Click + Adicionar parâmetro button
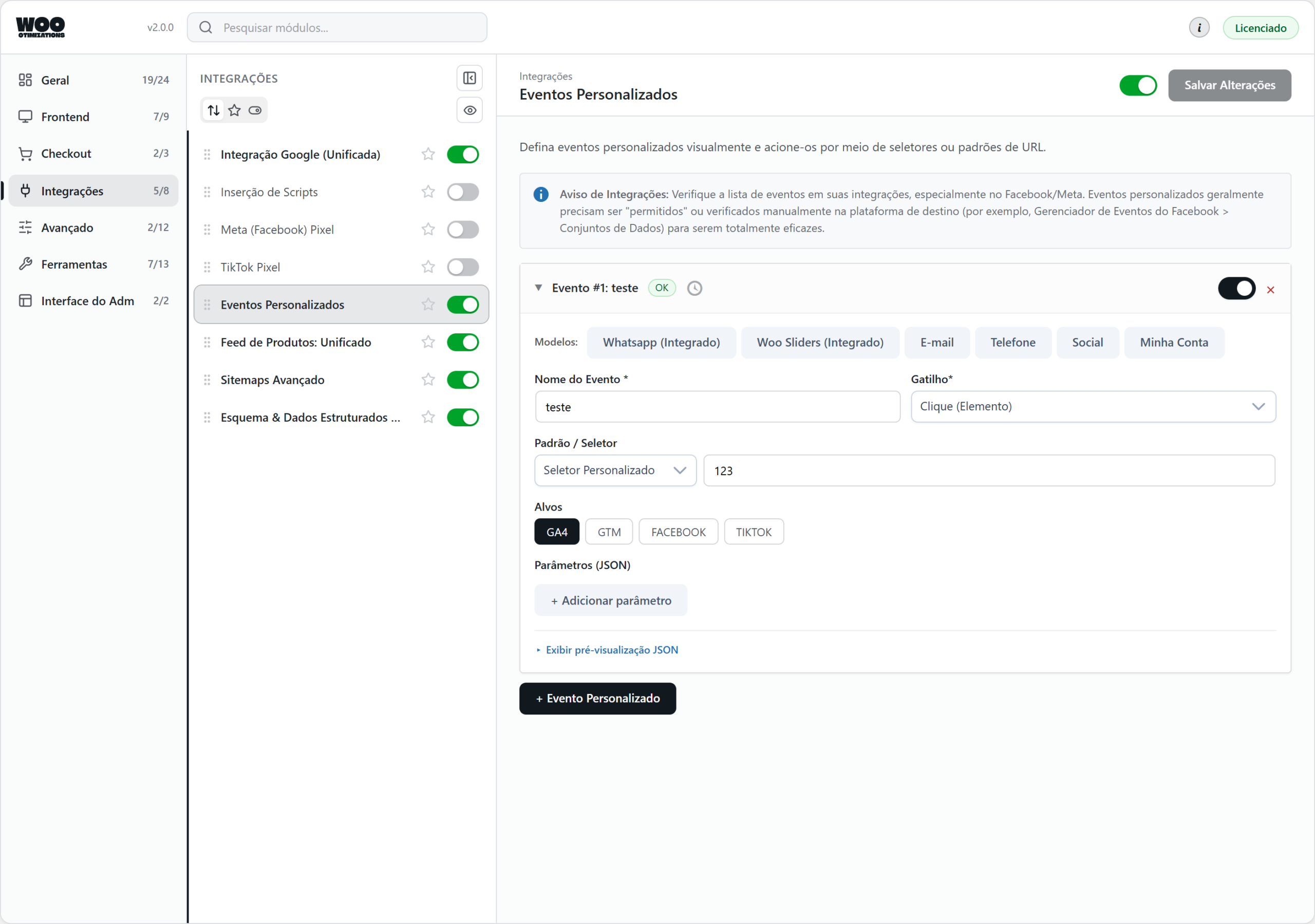This screenshot has width=1315, height=924. tap(611, 600)
